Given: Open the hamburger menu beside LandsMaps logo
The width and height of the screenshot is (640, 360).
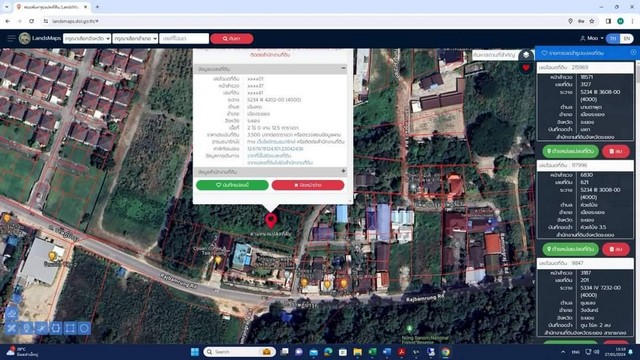Looking at the screenshot, I should click(11, 38).
